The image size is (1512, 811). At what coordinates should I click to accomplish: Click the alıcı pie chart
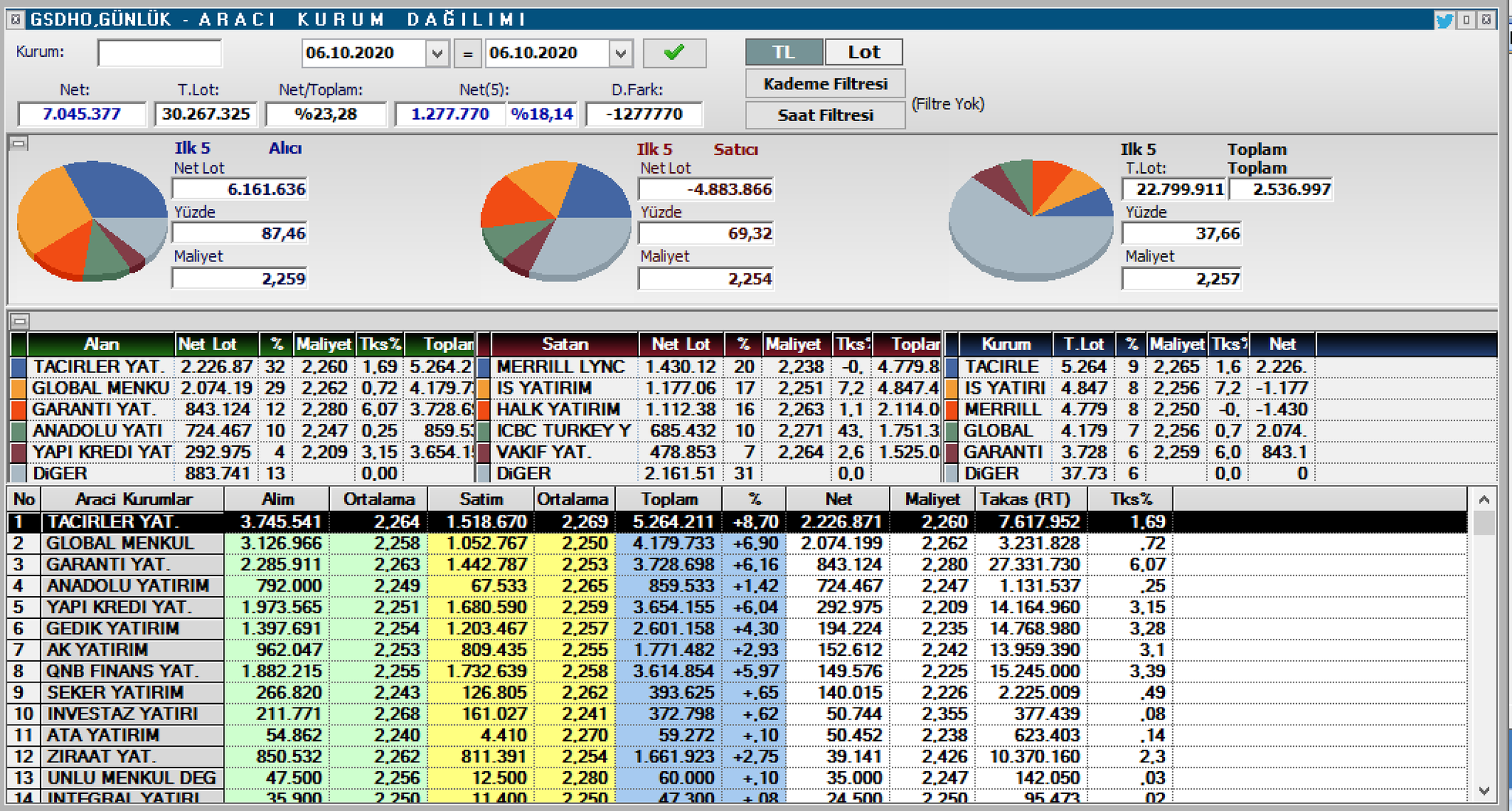[x=92, y=220]
